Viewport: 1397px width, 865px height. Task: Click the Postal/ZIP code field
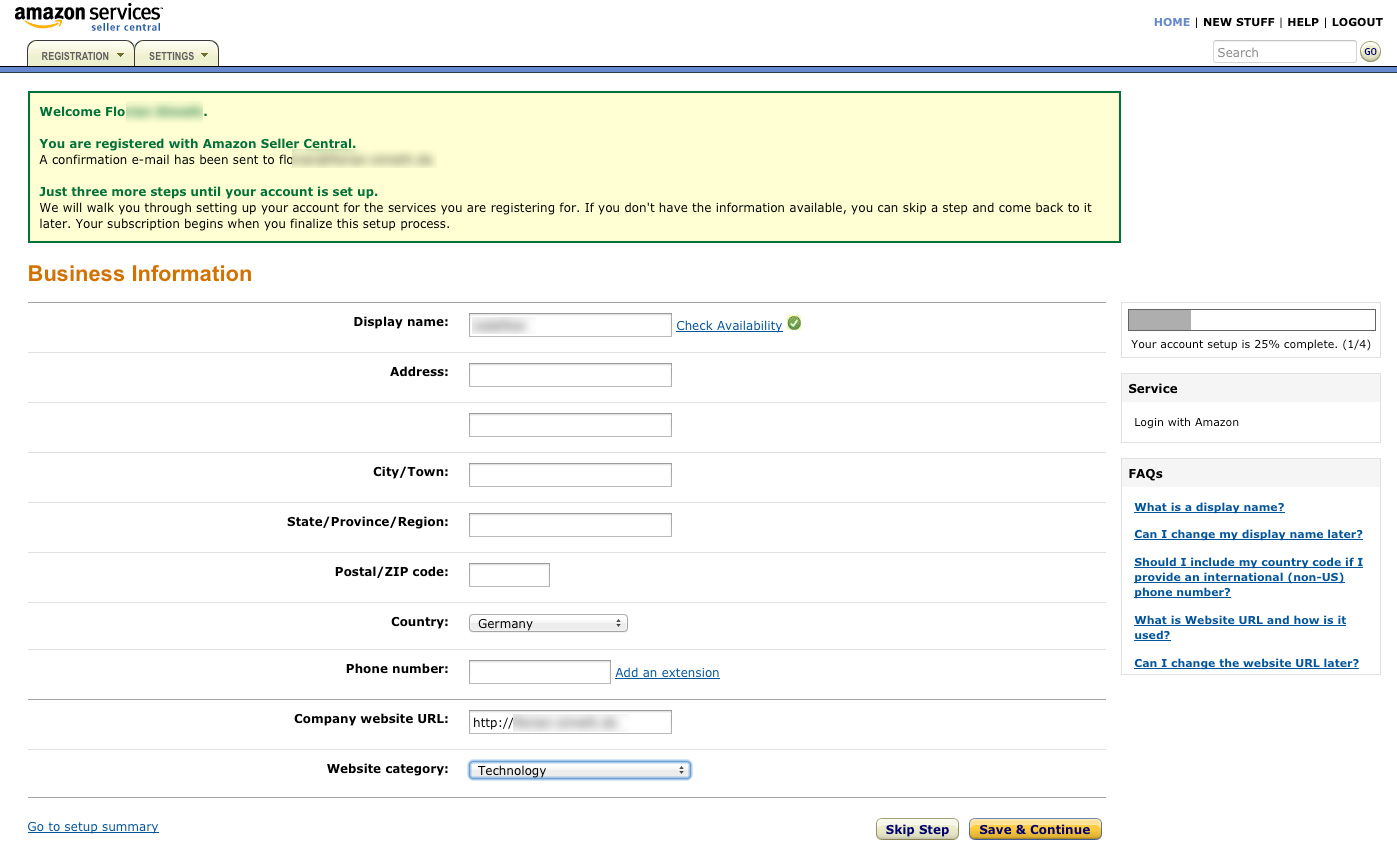click(x=509, y=575)
